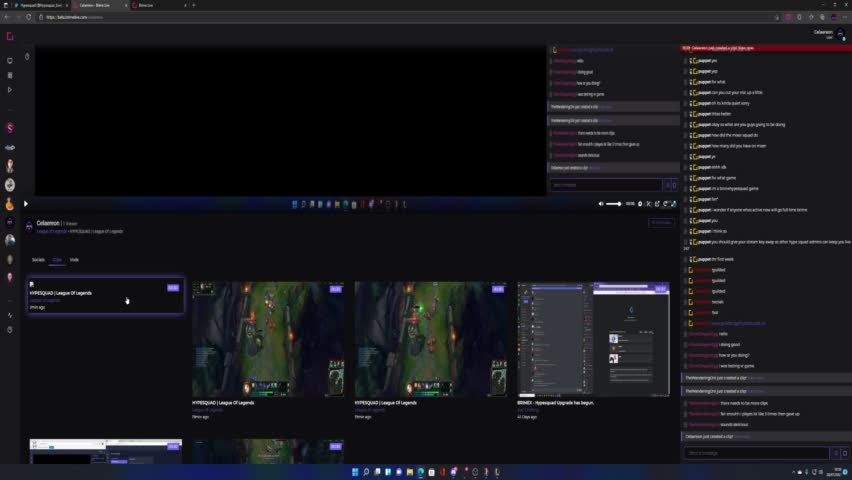The image size is (852, 480).
Task: Open the monitor icon in the left sidebar
Action: click(x=10, y=61)
